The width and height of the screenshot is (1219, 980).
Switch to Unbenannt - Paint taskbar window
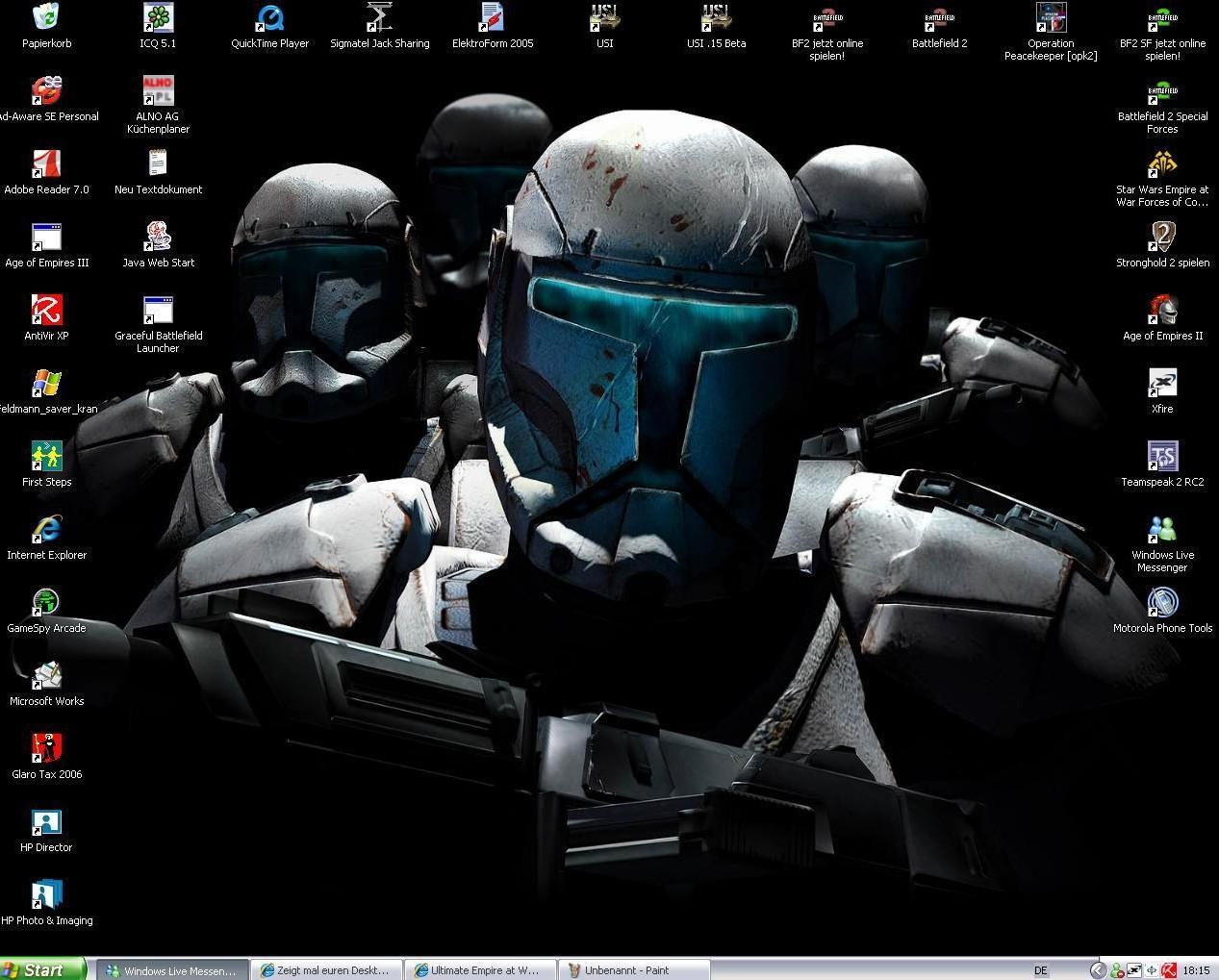634,970
